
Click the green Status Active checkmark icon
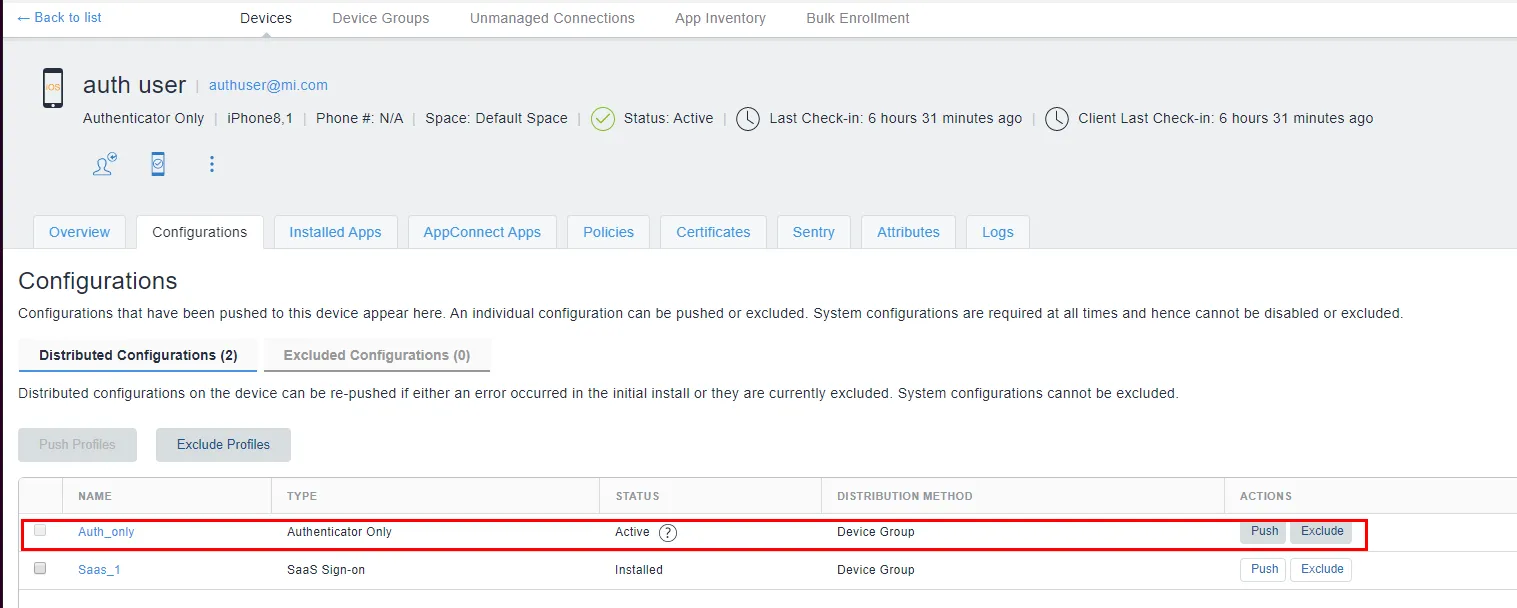(603, 119)
